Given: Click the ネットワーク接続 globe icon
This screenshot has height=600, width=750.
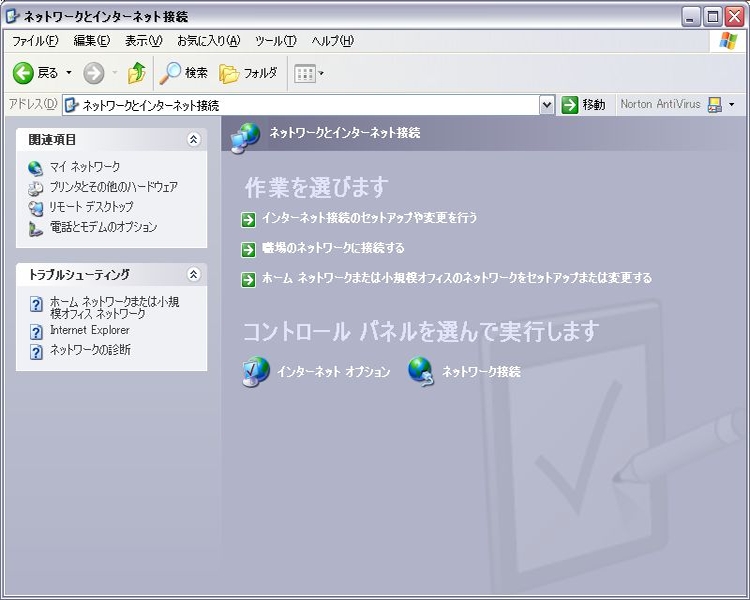Looking at the screenshot, I should coord(420,371).
